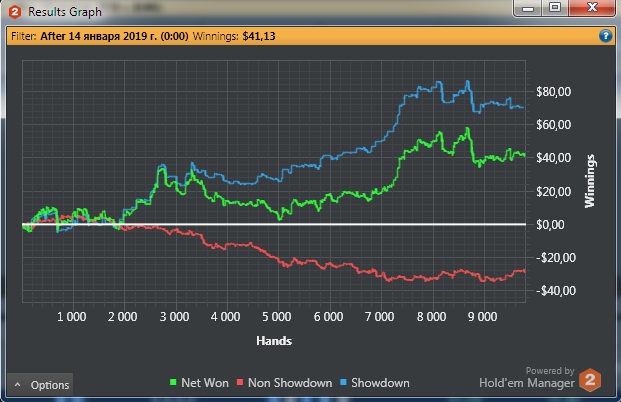Click the 7 000 hands axis label
The height and width of the screenshot is (402, 621).
coord(379,317)
